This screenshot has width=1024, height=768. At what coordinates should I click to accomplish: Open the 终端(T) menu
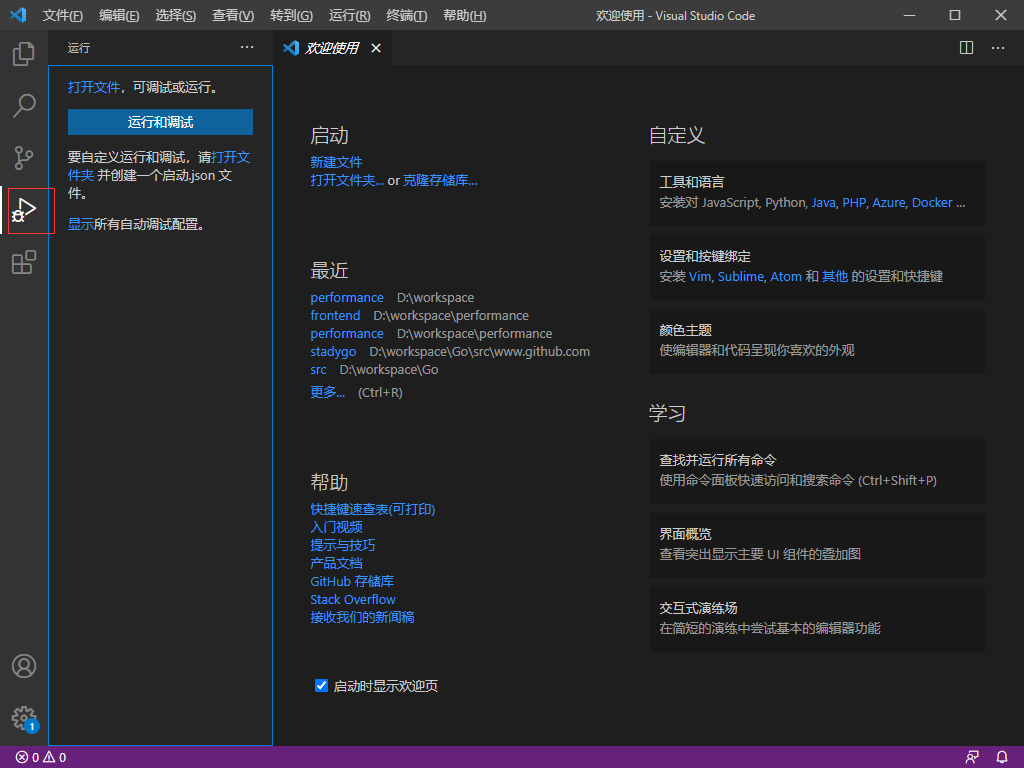[407, 16]
